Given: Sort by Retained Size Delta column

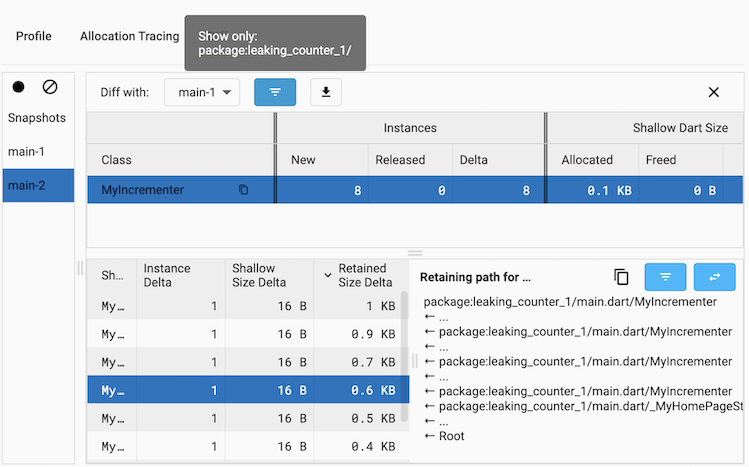Looking at the screenshot, I should coord(361,275).
